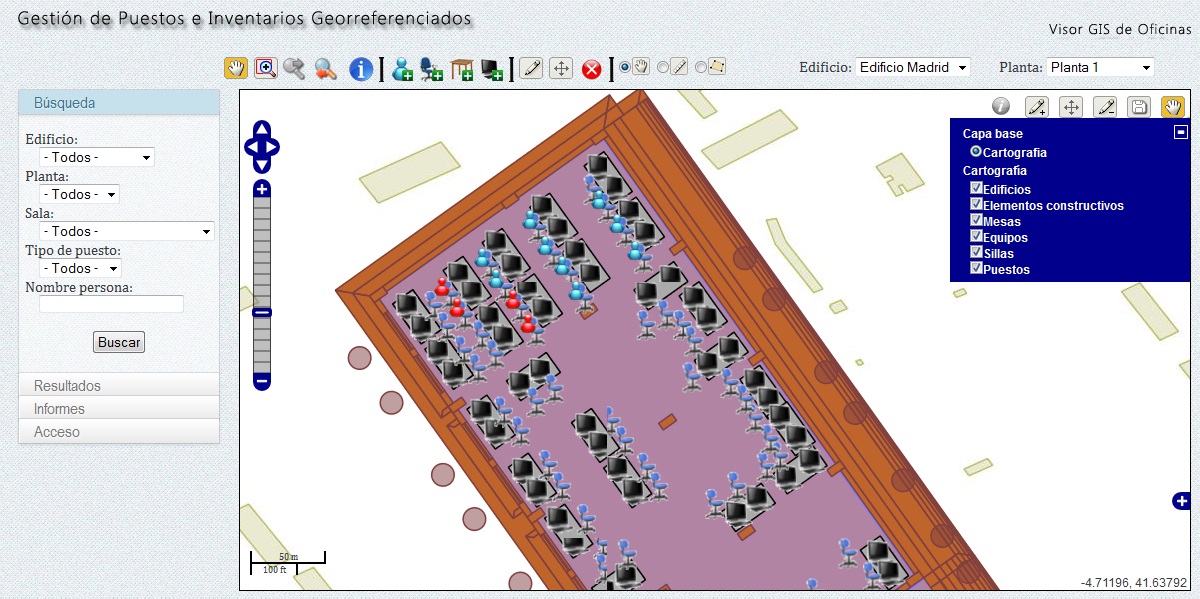Click the zoom slider handle

tap(262, 312)
